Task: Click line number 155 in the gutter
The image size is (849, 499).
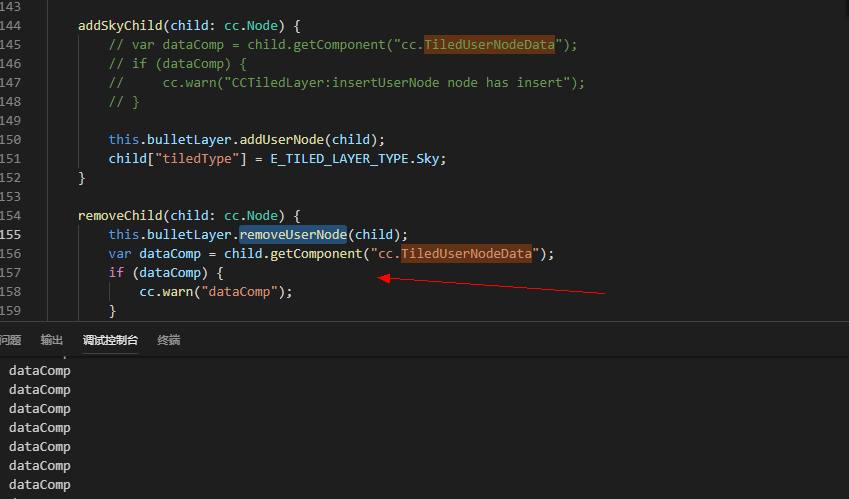Action: tap(10, 234)
